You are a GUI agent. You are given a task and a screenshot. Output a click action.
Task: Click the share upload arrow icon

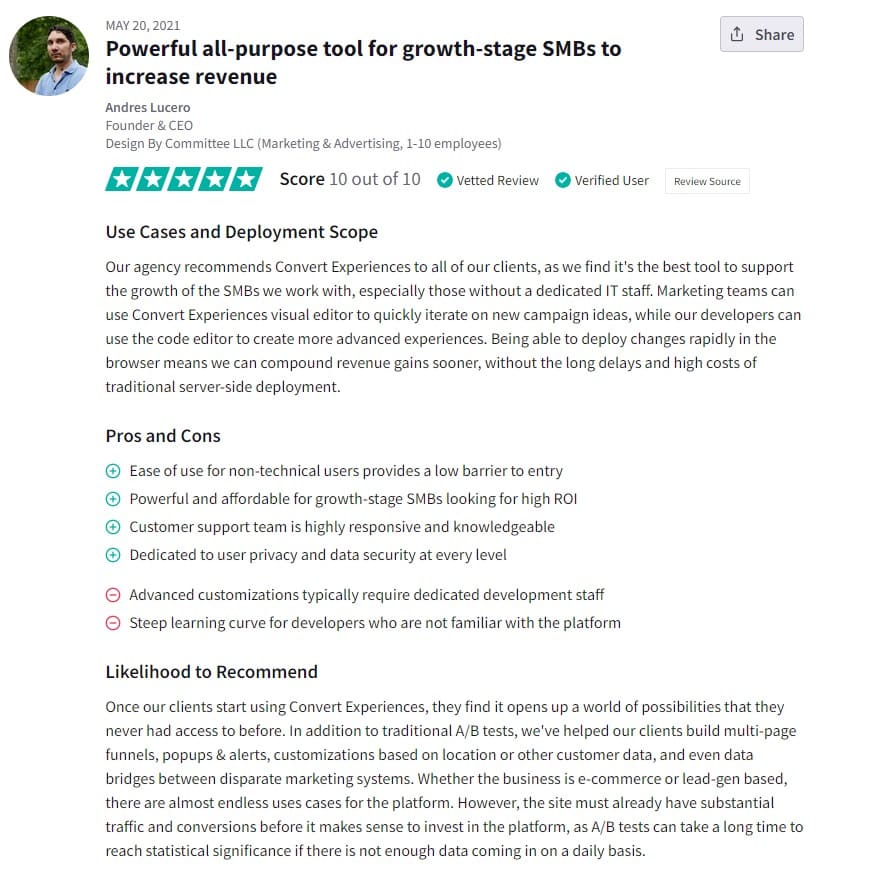coord(737,34)
